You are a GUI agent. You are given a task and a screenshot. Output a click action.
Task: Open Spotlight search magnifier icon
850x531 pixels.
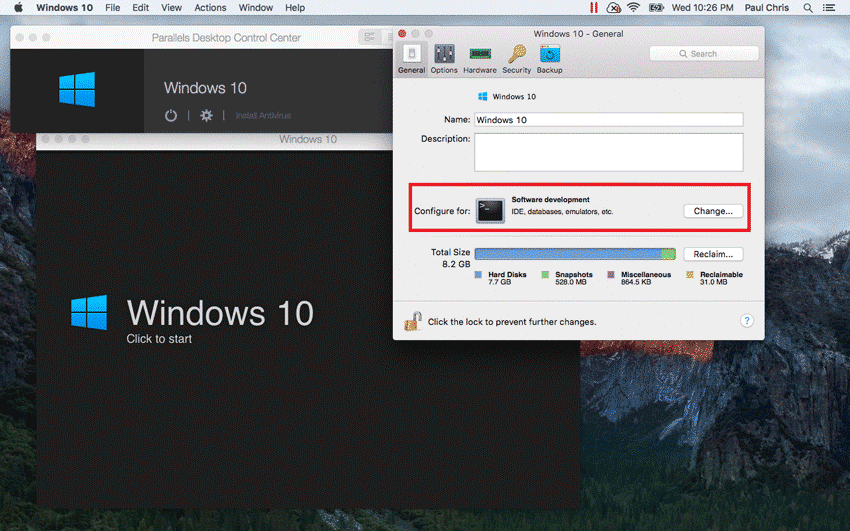coord(808,8)
